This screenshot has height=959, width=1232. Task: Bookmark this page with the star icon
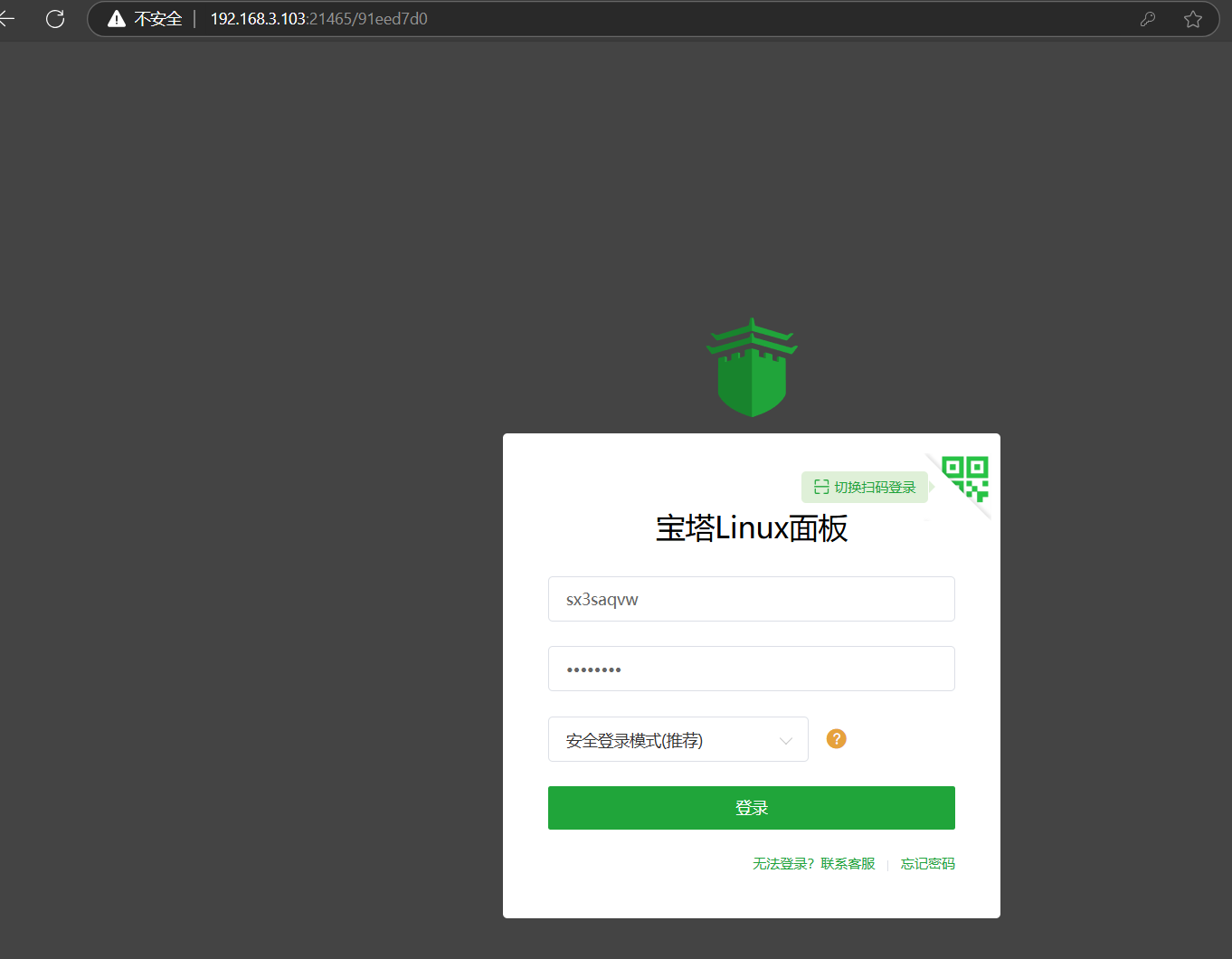pos(1193,19)
